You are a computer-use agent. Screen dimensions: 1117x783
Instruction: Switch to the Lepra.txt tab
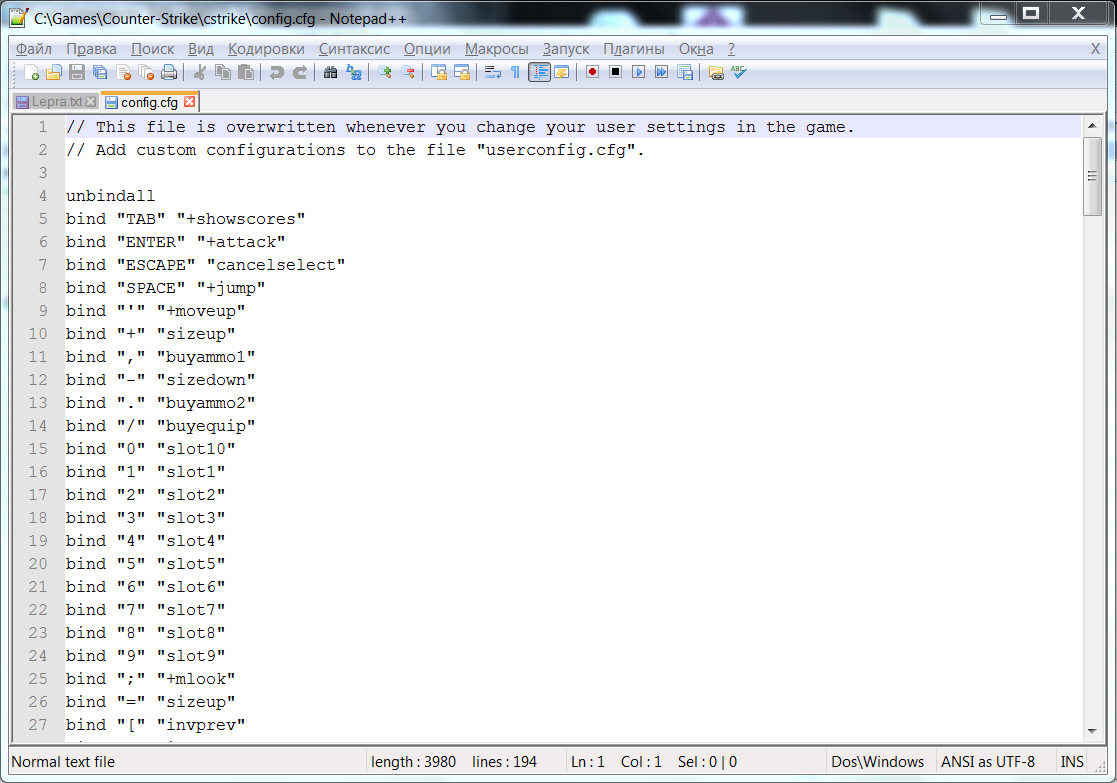click(x=56, y=102)
